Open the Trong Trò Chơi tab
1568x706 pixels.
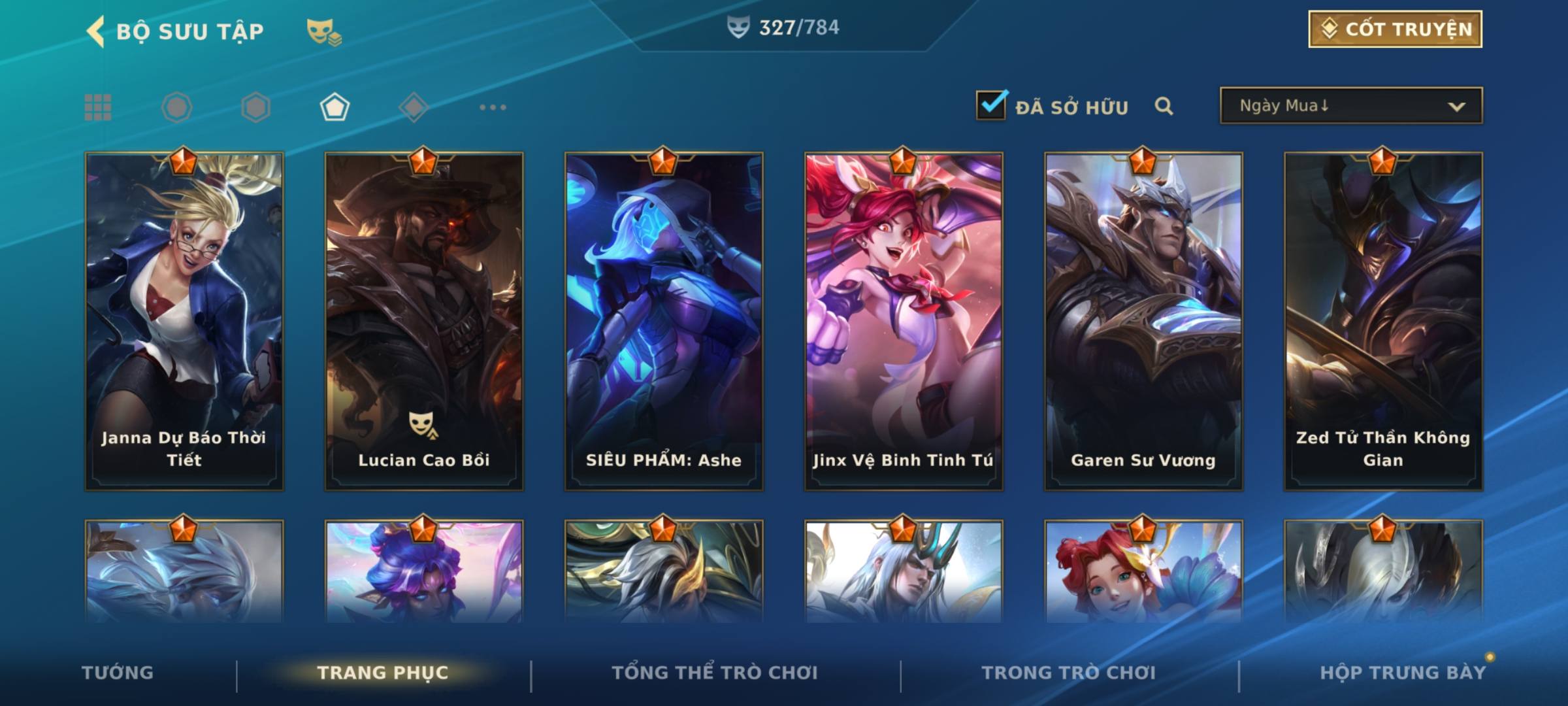pos(1069,673)
